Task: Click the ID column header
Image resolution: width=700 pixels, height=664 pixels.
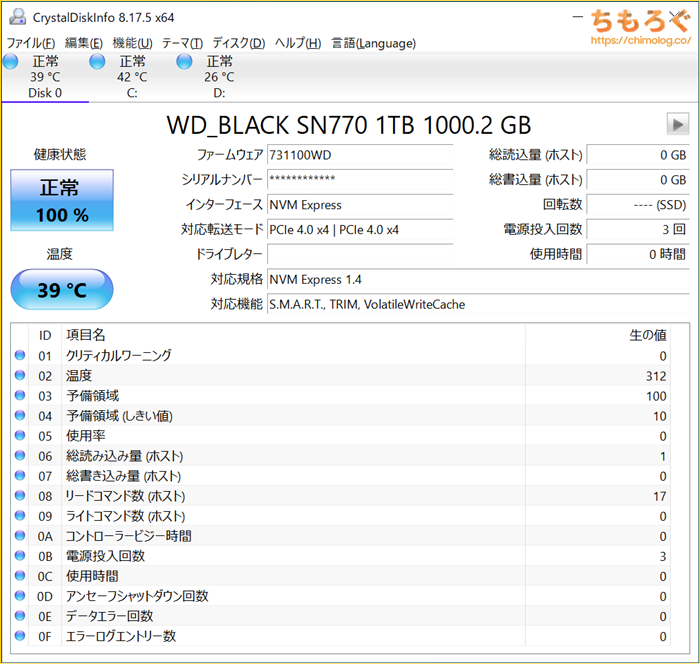Action: click(x=45, y=335)
